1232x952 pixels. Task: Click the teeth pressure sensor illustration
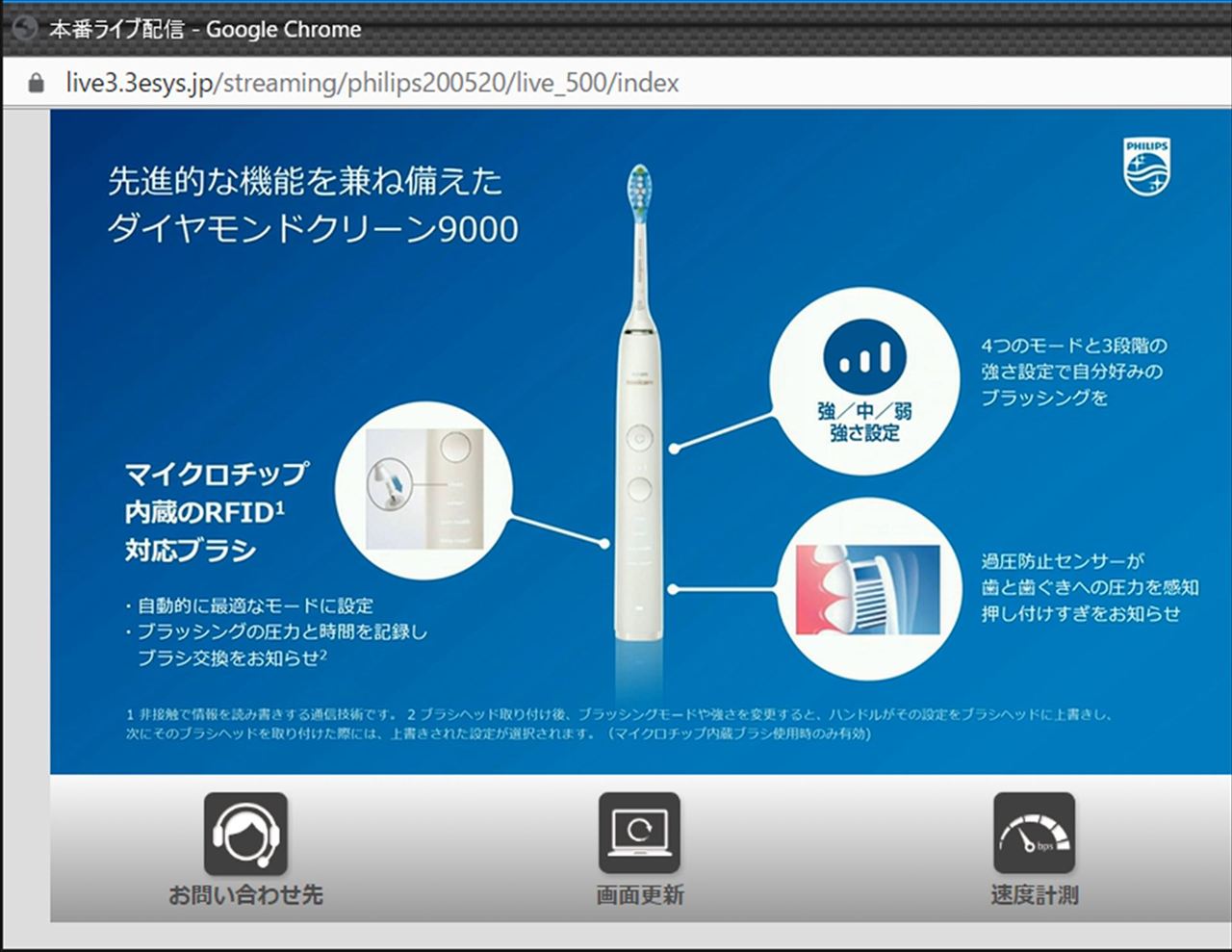coord(867,590)
